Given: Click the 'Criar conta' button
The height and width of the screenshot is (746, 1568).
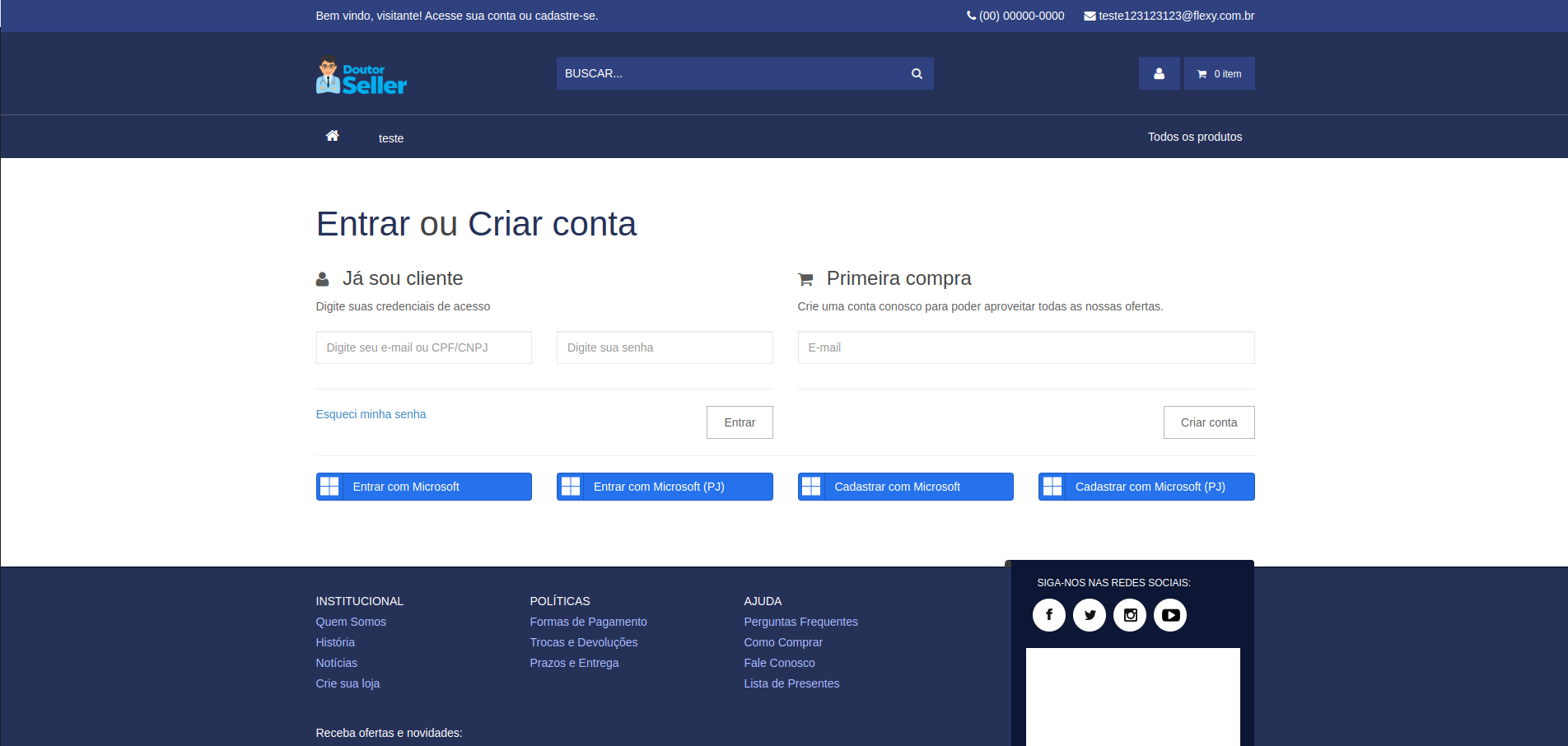Looking at the screenshot, I should [1209, 422].
